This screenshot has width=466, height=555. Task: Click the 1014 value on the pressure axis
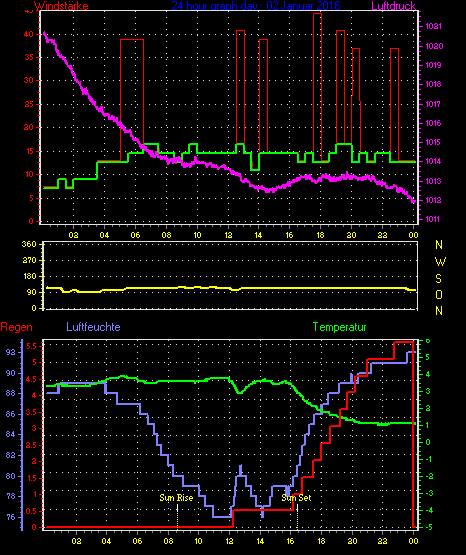(x=433, y=161)
